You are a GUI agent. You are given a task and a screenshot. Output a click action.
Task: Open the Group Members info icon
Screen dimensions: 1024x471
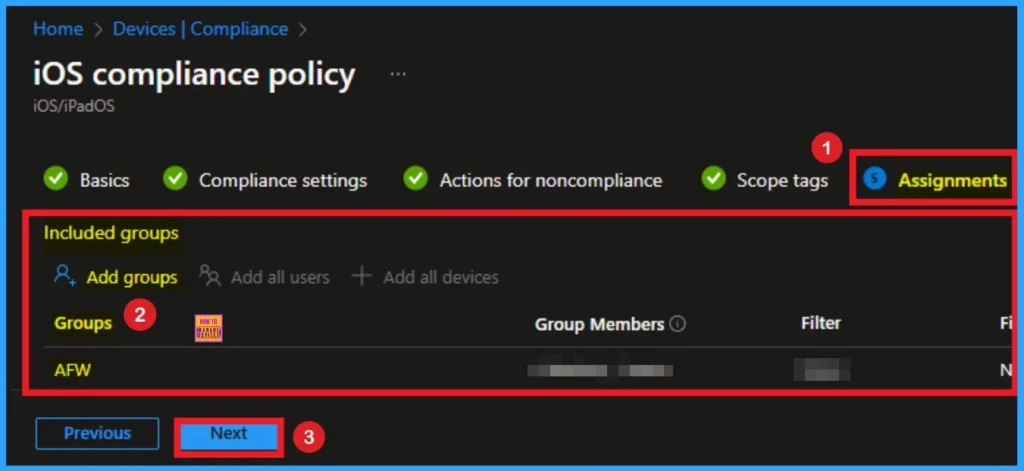pos(678,324)
